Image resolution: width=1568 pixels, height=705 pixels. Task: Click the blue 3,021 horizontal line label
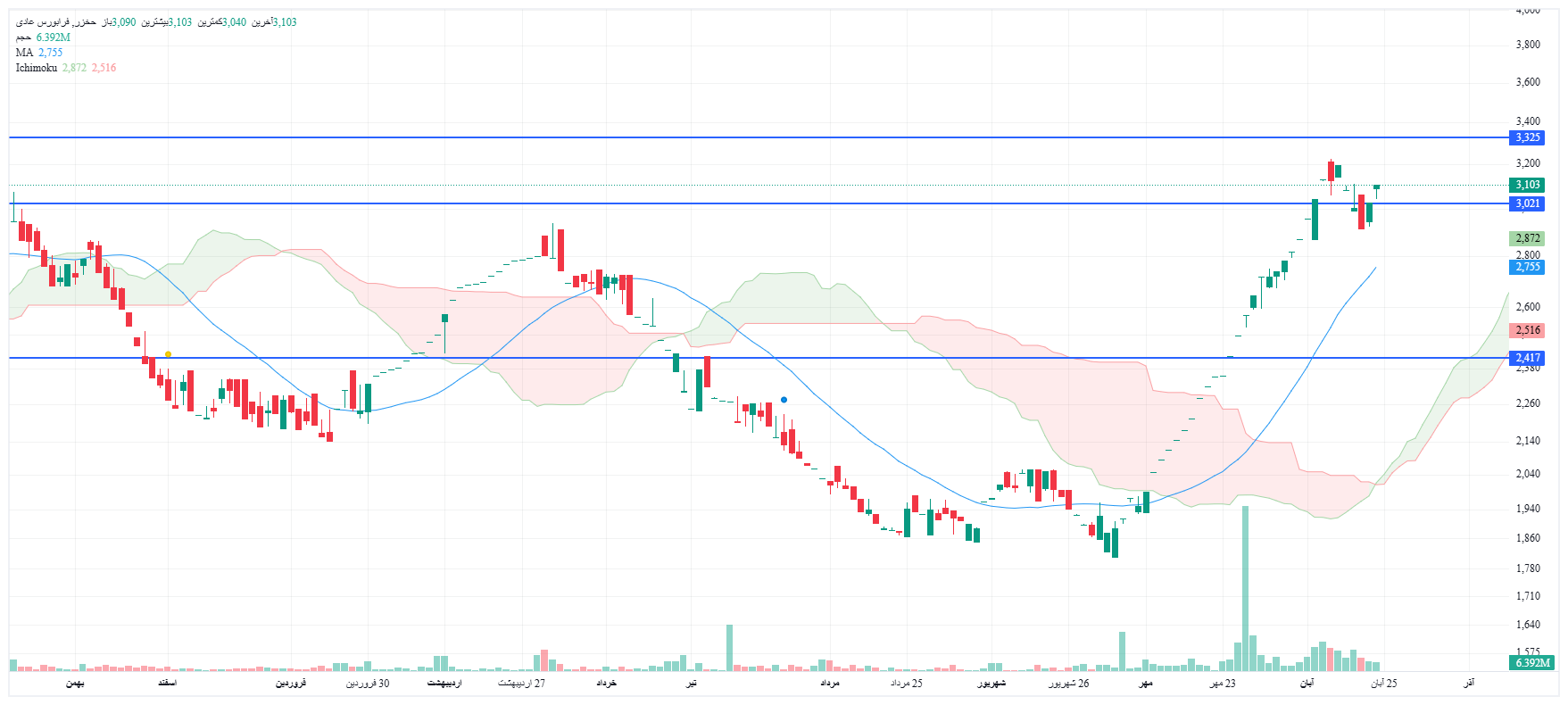(1528, 203)
